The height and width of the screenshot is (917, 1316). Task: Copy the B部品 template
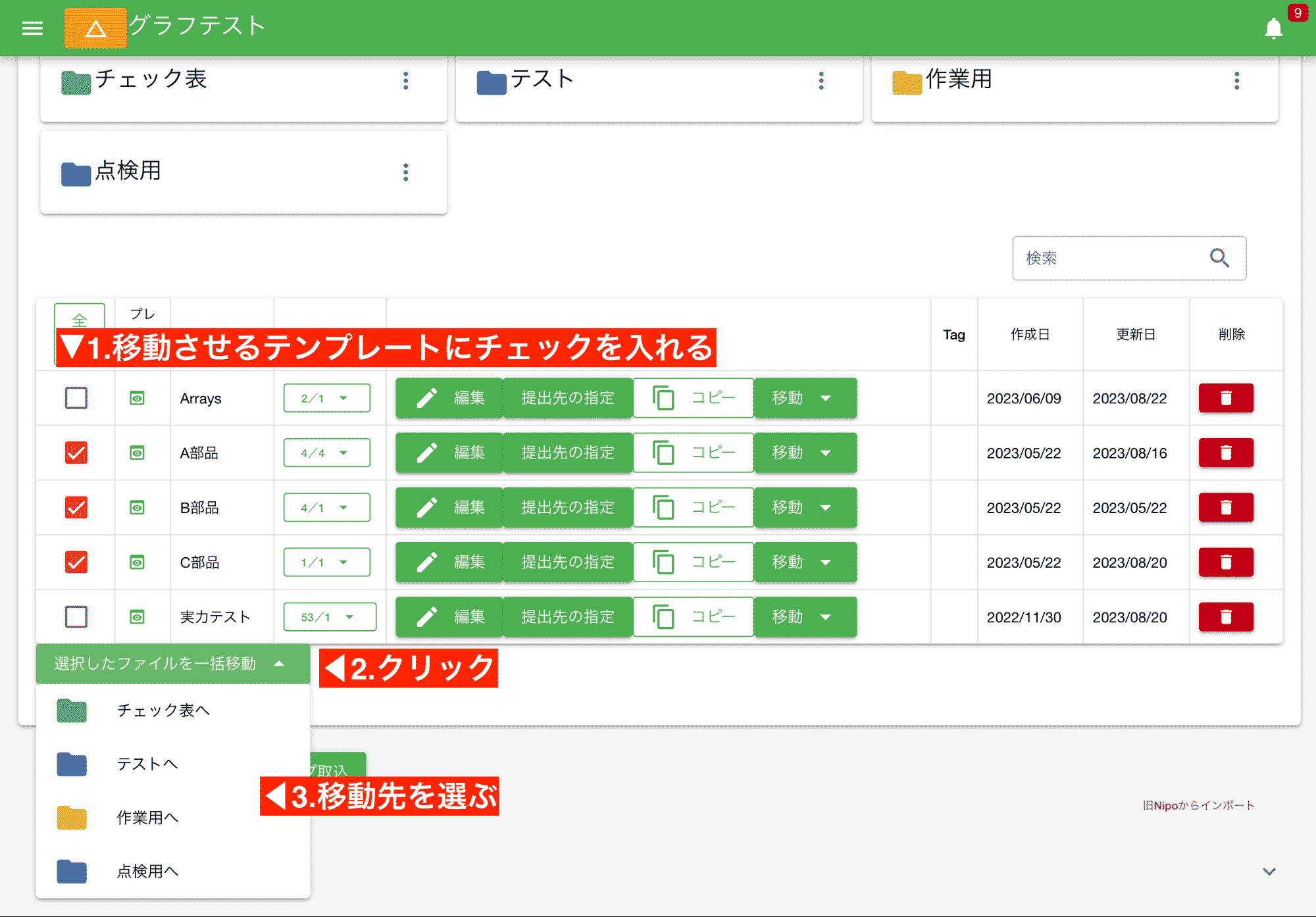point(694,507)
